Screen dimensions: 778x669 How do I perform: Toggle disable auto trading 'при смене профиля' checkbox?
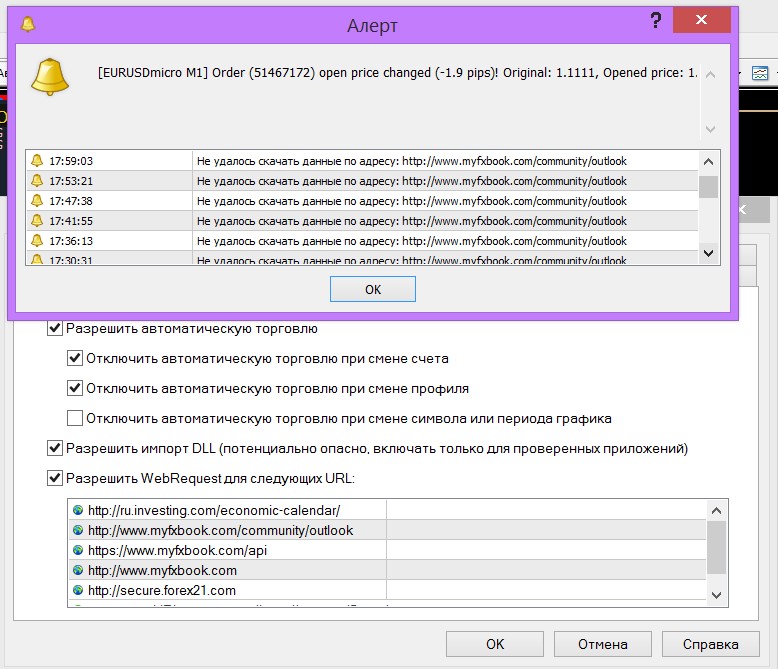pos(75,388)
